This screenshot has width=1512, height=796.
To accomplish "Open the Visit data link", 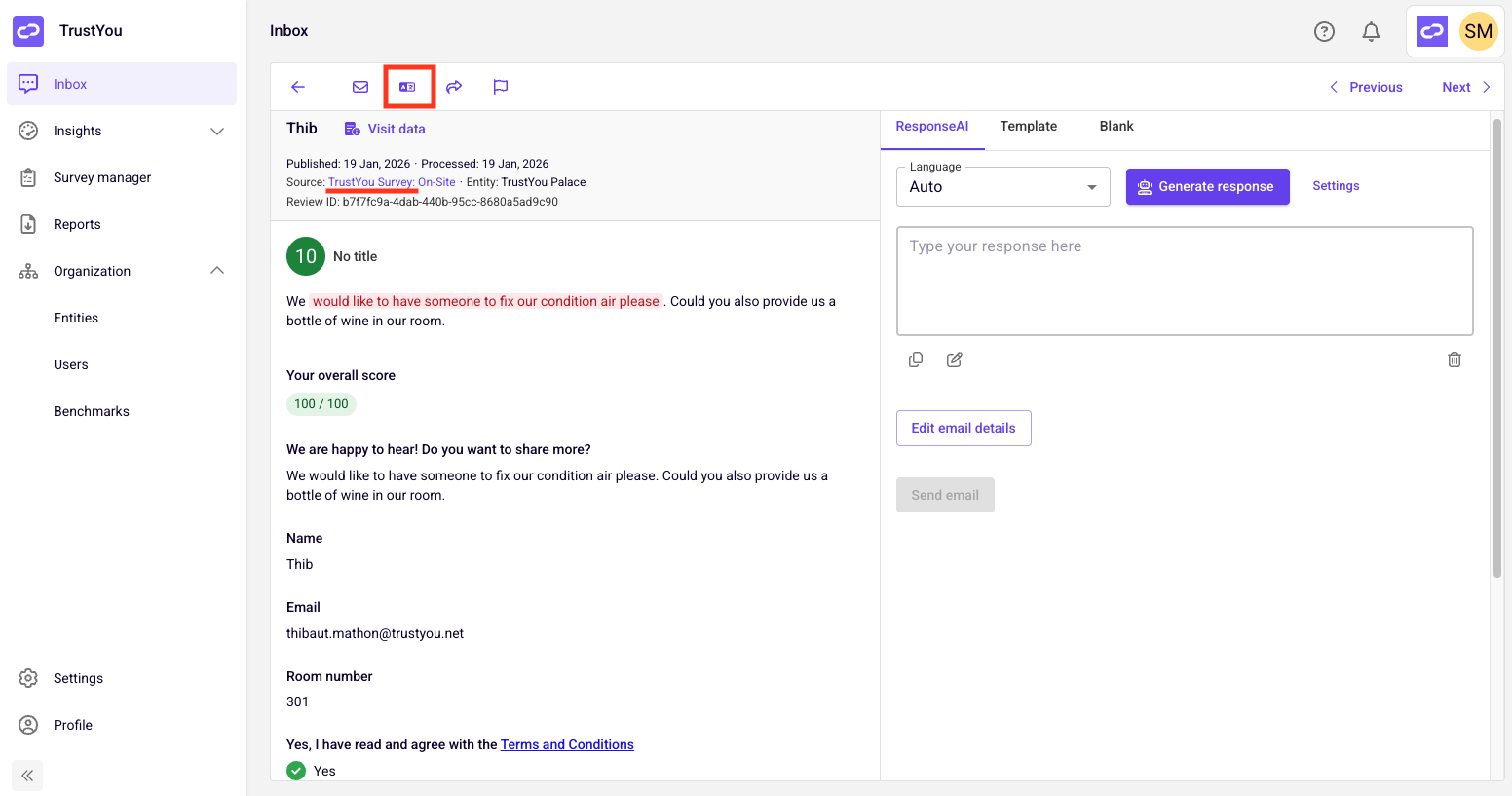I will [385, 129].
